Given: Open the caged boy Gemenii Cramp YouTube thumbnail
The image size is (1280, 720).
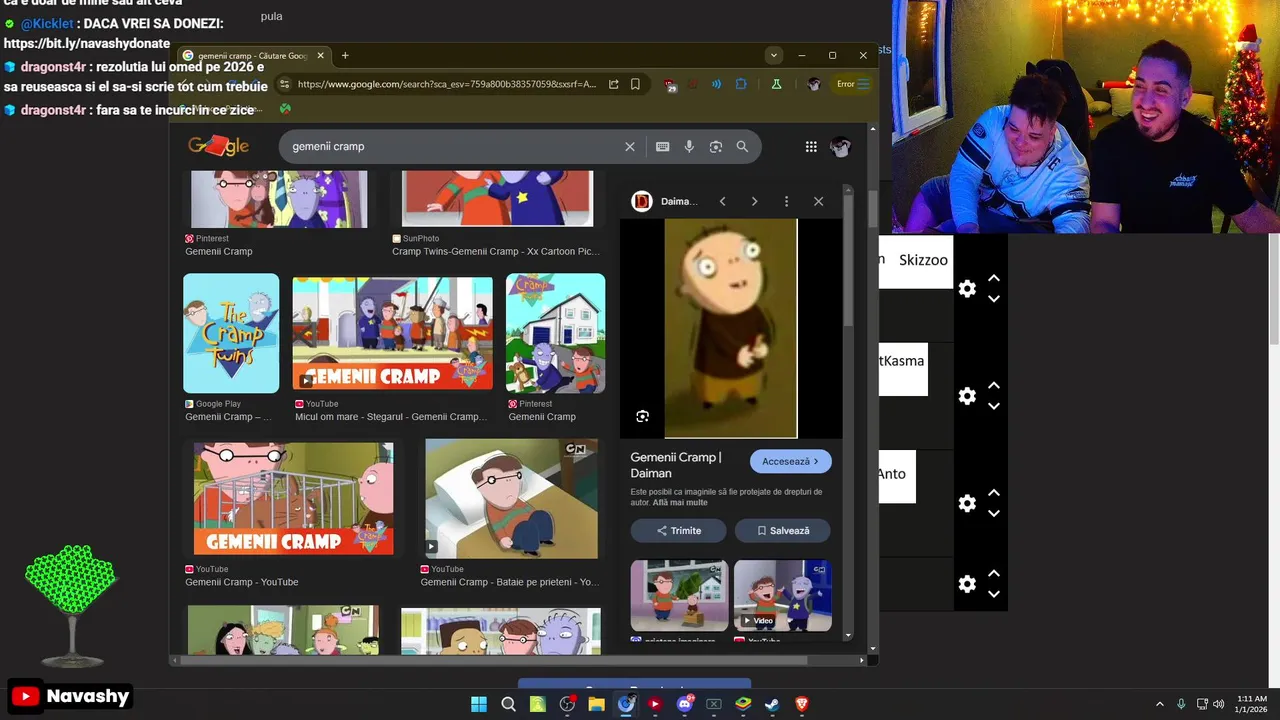Looking at the screenshot, I should pyautogui.click(x=293, y=498).
